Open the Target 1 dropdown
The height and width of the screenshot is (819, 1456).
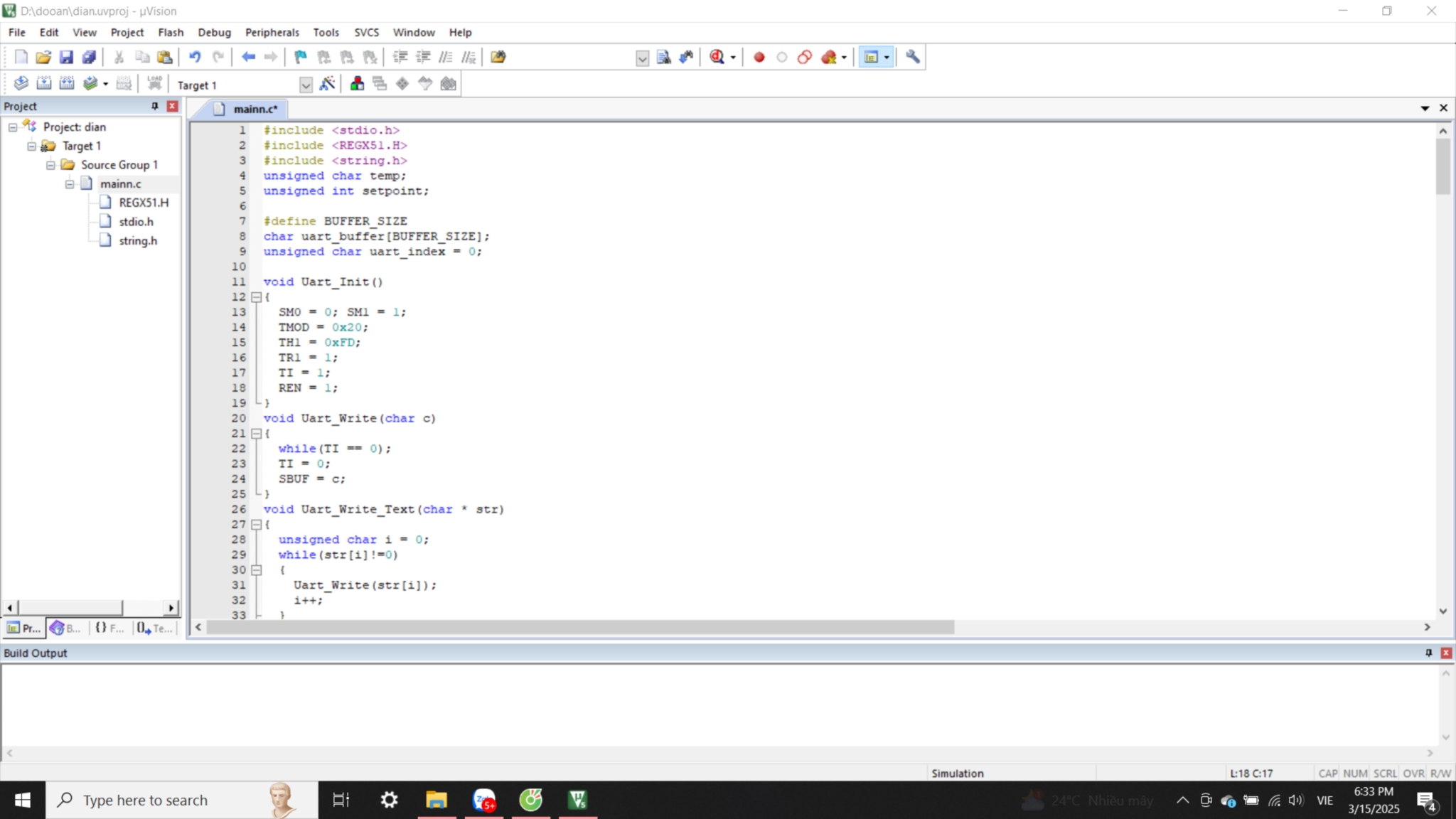pyautogui.click(x=306, y=85)
